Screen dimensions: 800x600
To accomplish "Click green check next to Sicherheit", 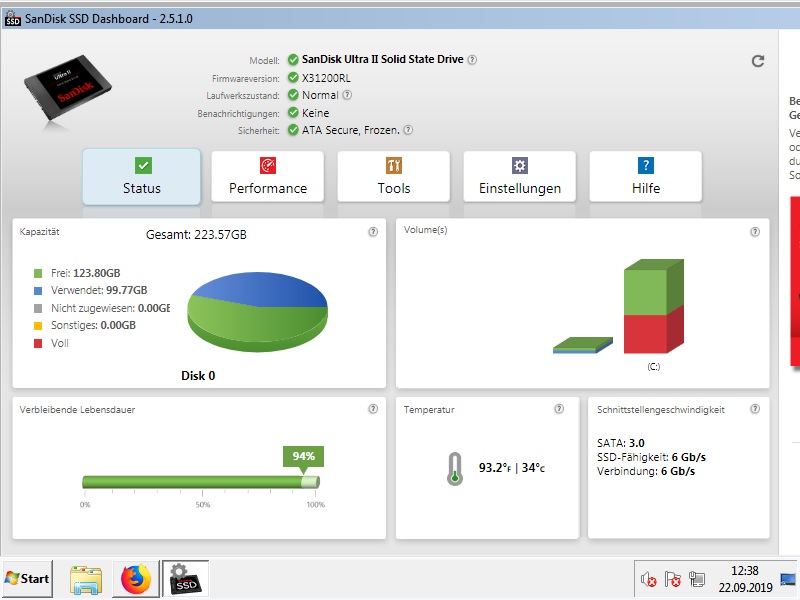I will (x=293, y=130).
